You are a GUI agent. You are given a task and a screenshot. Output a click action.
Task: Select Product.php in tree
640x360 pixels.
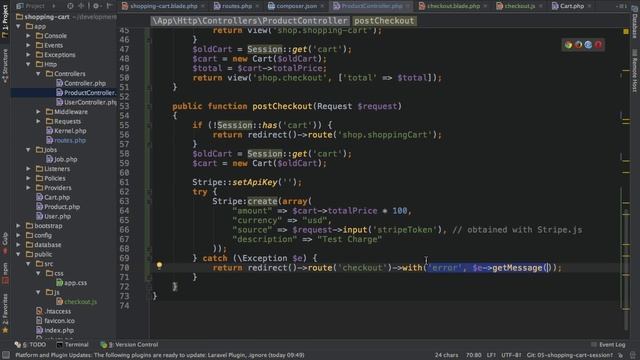point(58,207)
